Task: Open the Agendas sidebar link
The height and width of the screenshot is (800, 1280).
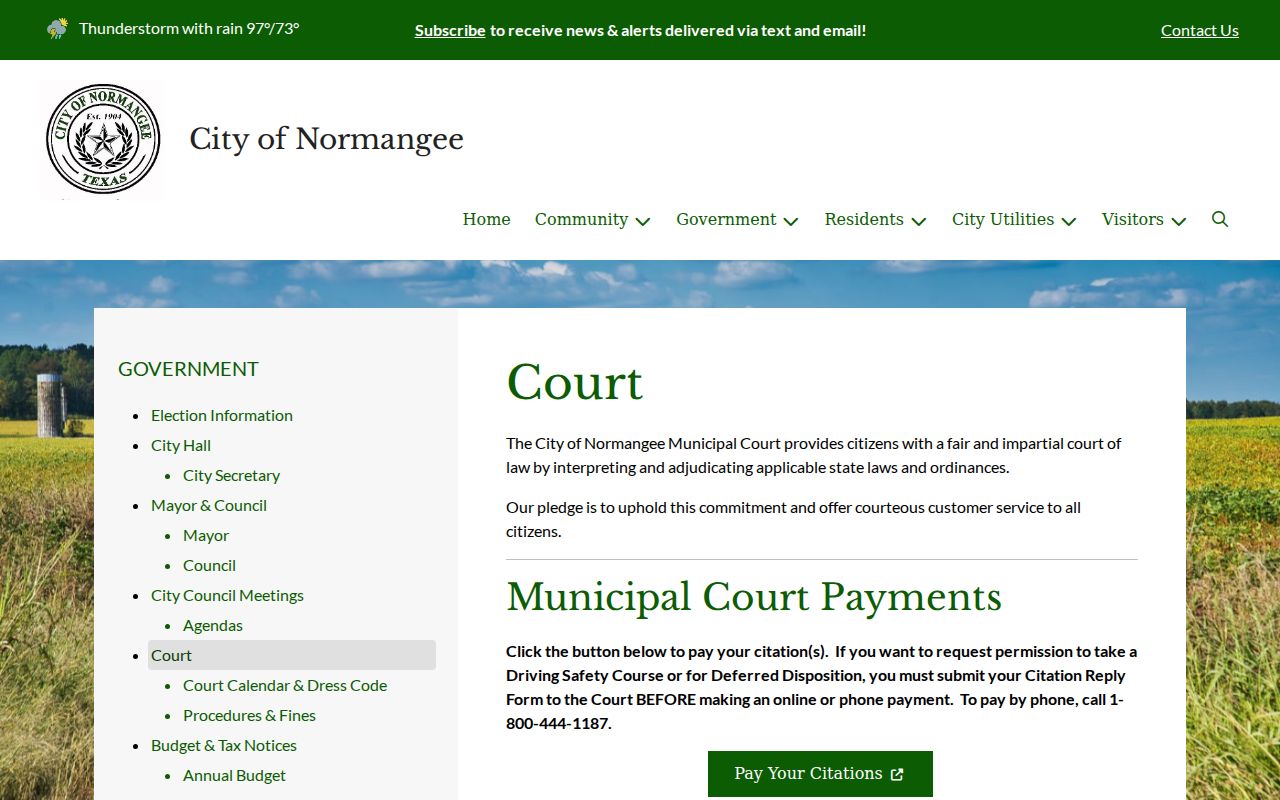Action: tap(213, 625)
